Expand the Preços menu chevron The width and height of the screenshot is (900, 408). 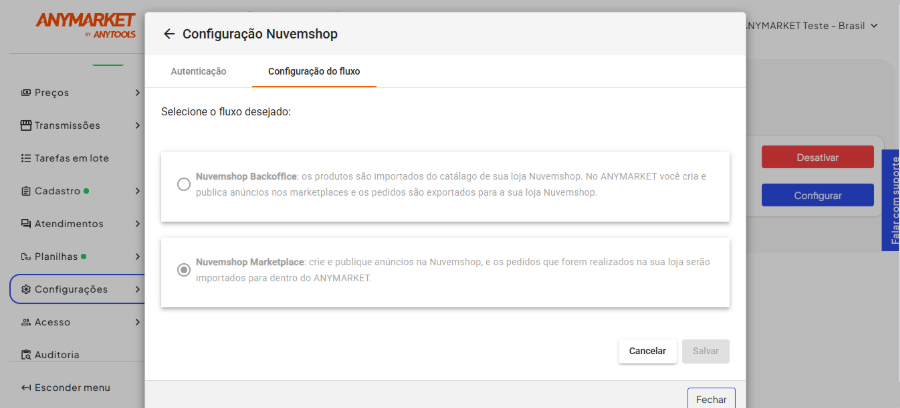137,92
